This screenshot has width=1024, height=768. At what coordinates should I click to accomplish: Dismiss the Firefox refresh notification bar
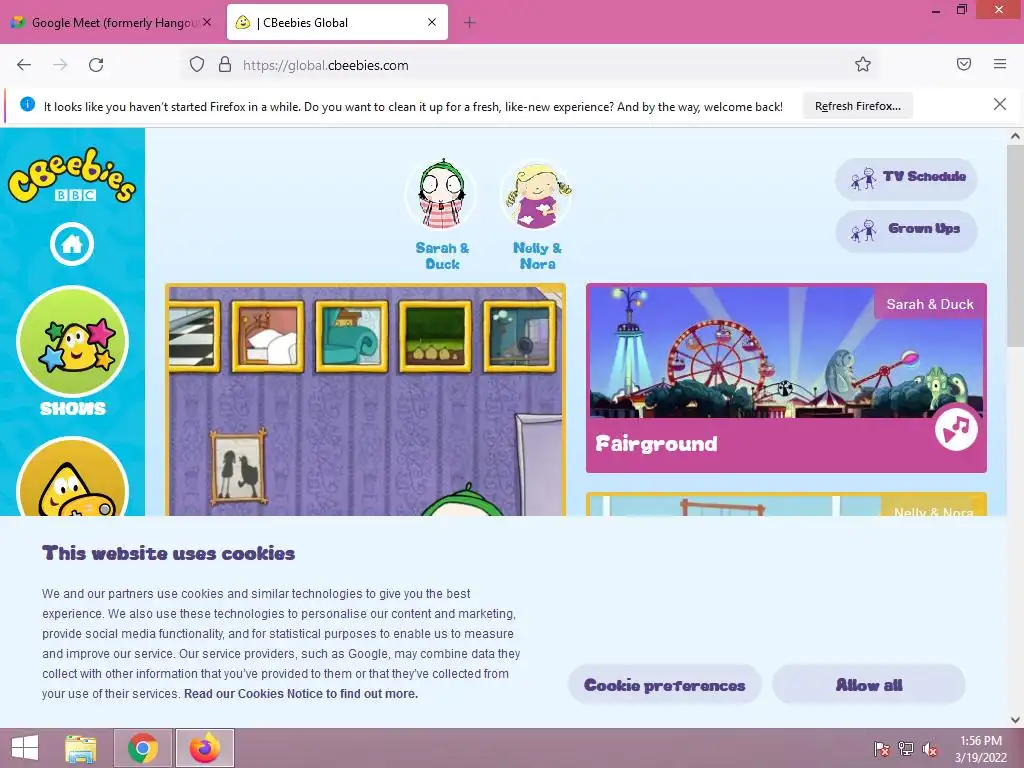[x=1000, y=104]
